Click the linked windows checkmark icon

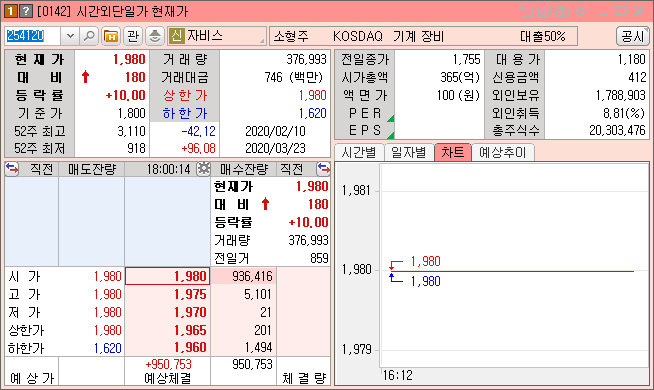pos(544,11)
